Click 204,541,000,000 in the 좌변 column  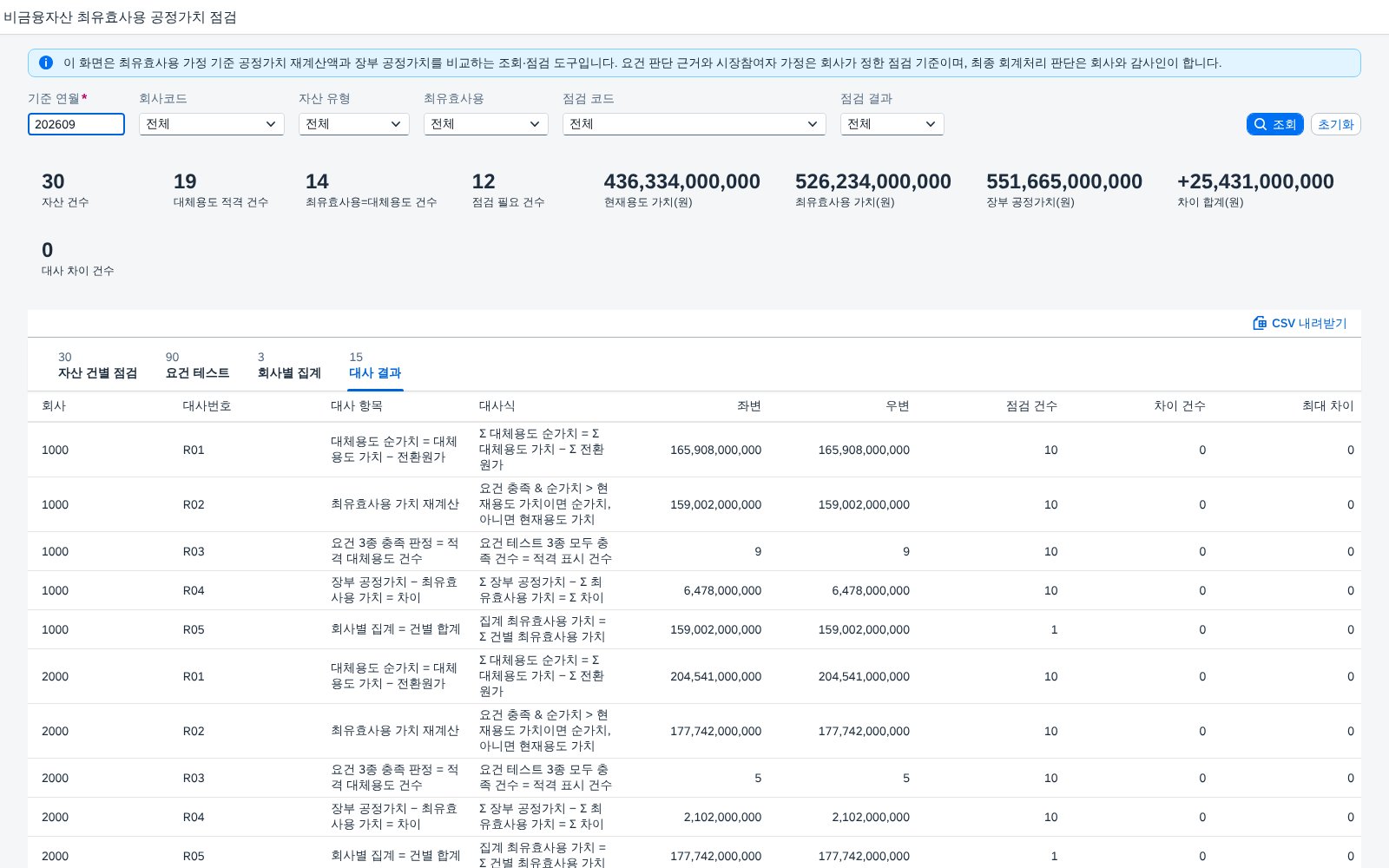(715, 676)
